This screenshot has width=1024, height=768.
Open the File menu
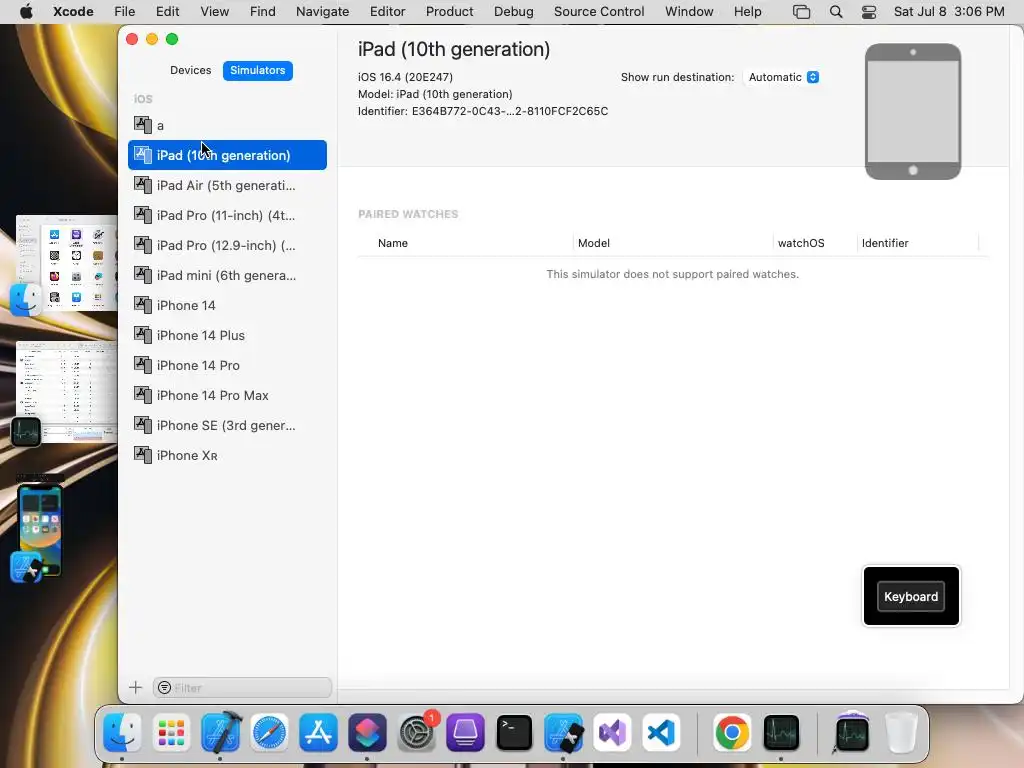125,12
